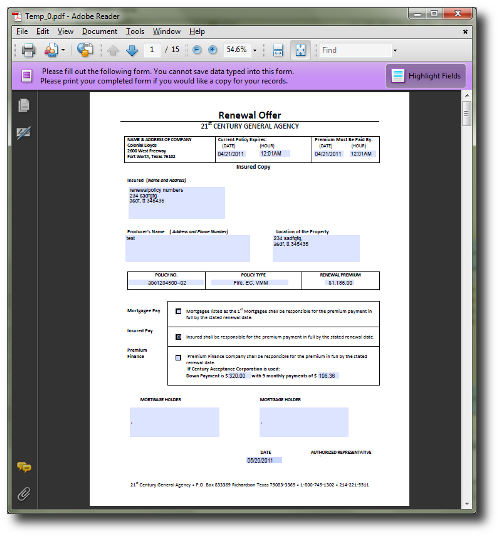Maximize the Adobe Reader window
The image size is (500, 537).
(x=434, y=14)
